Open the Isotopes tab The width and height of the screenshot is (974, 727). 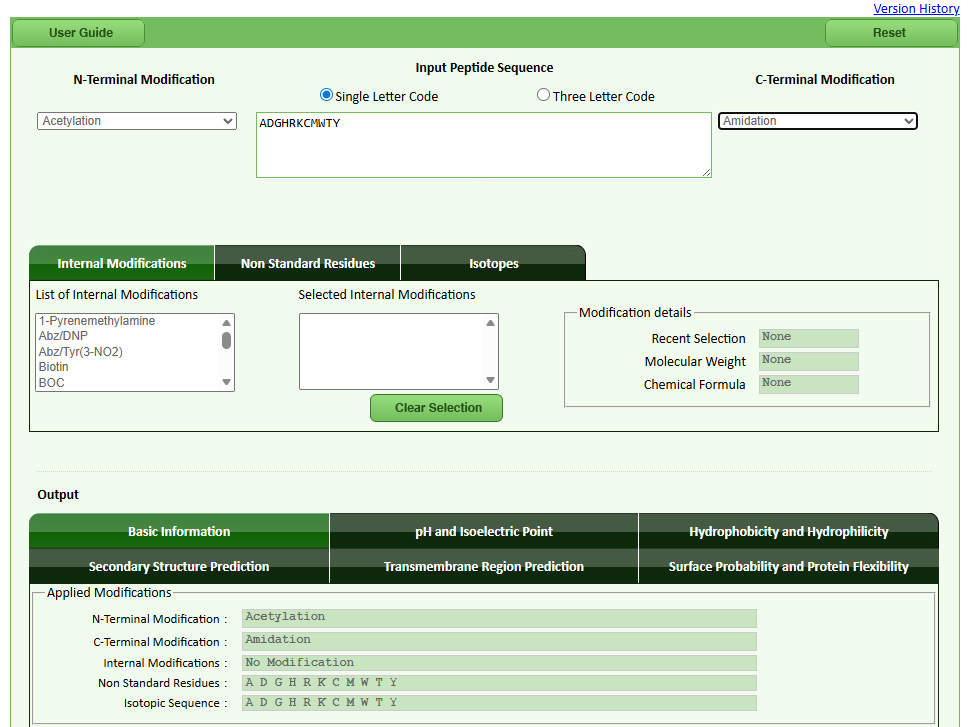click(493, 264)
